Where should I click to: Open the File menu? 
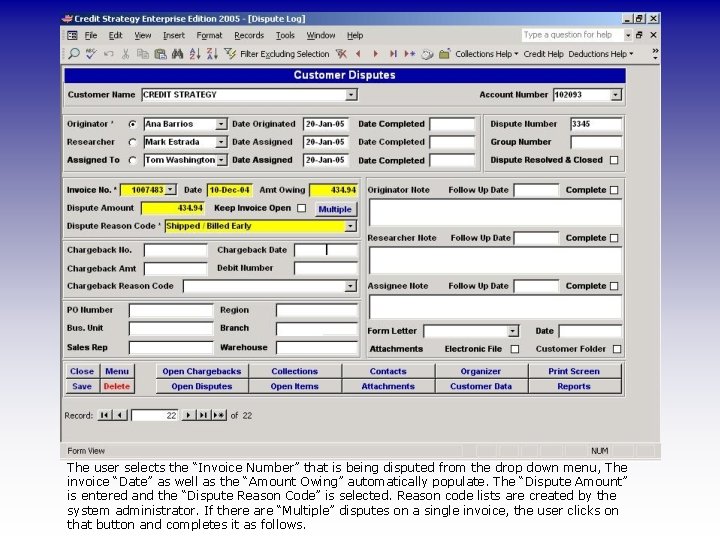pyautogui.click(x=91, y=35)
